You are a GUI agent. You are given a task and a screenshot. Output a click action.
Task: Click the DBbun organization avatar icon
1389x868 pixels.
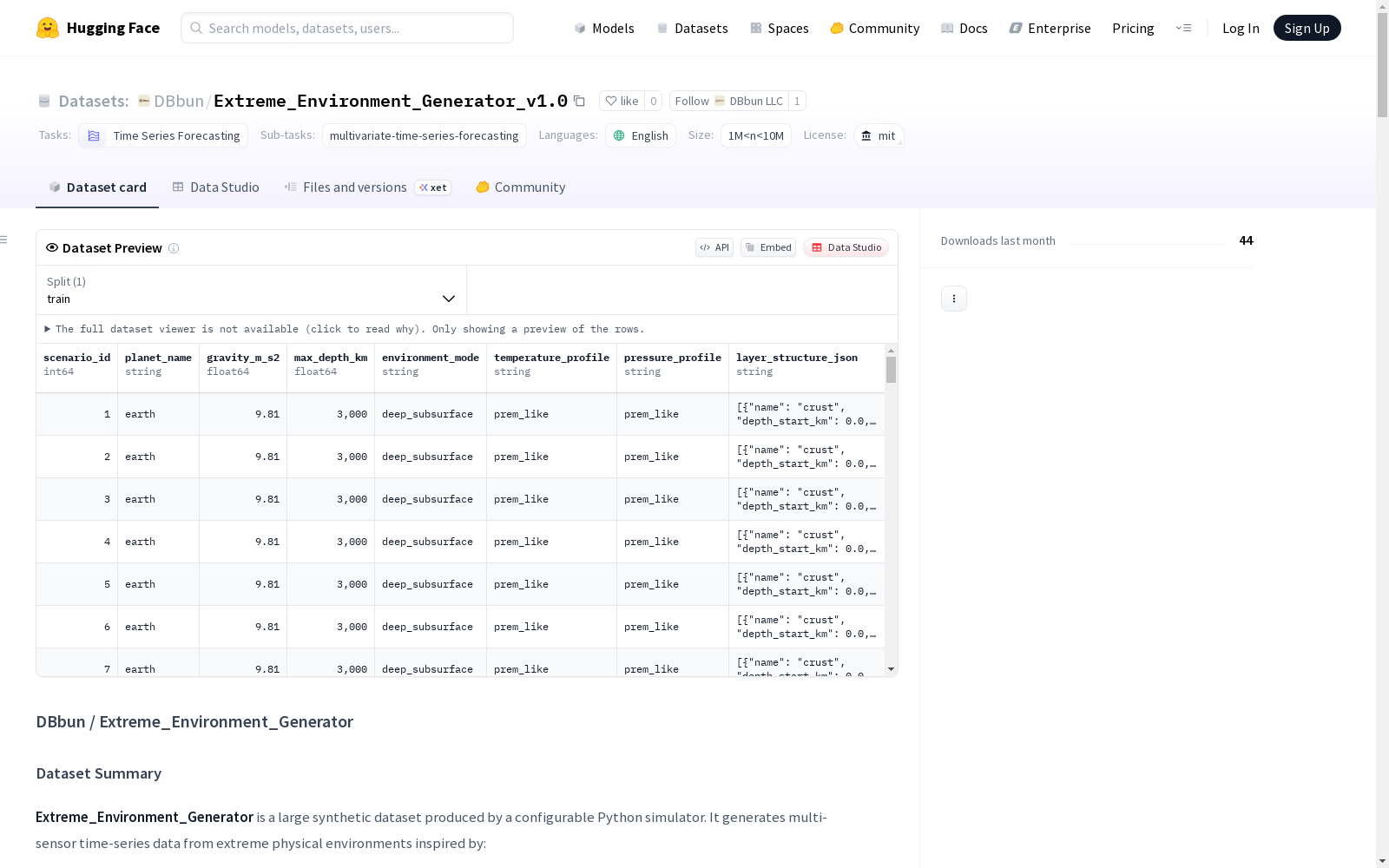pyautogui.click(x=144, y=101)
